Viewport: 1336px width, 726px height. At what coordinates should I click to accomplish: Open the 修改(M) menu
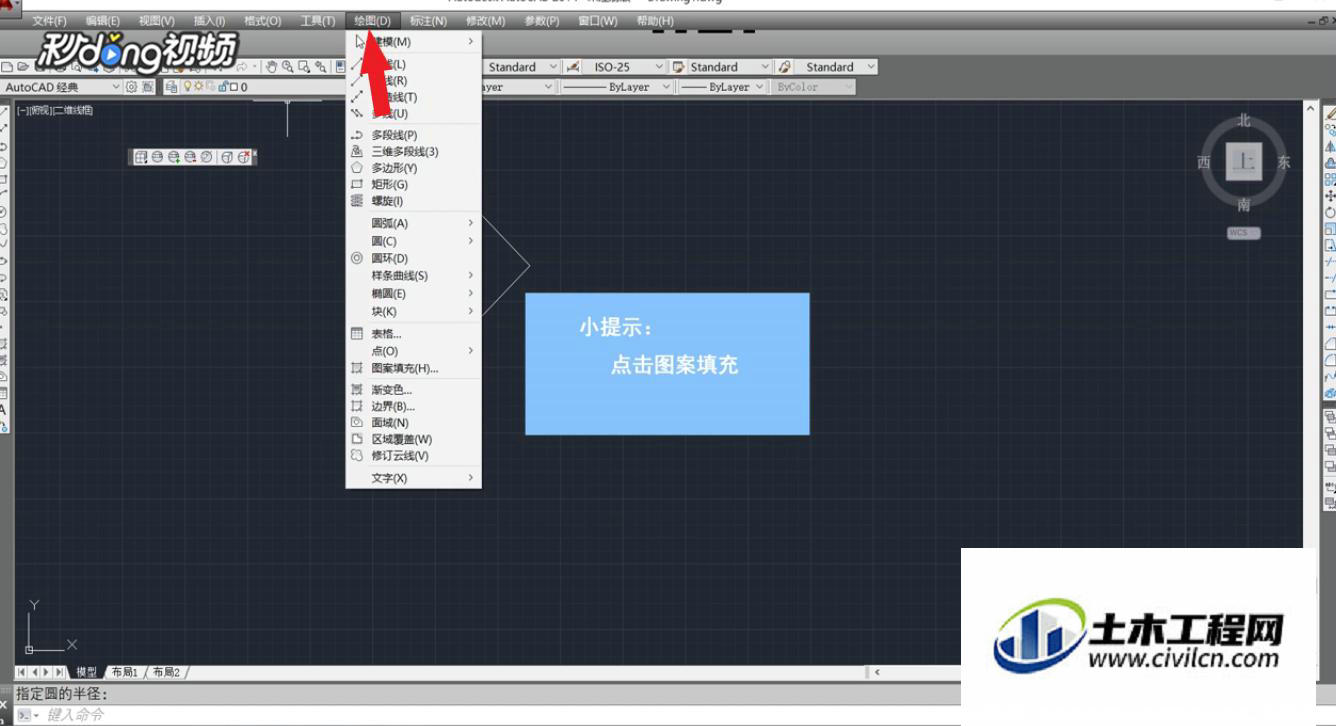click(x=485, y=21)
